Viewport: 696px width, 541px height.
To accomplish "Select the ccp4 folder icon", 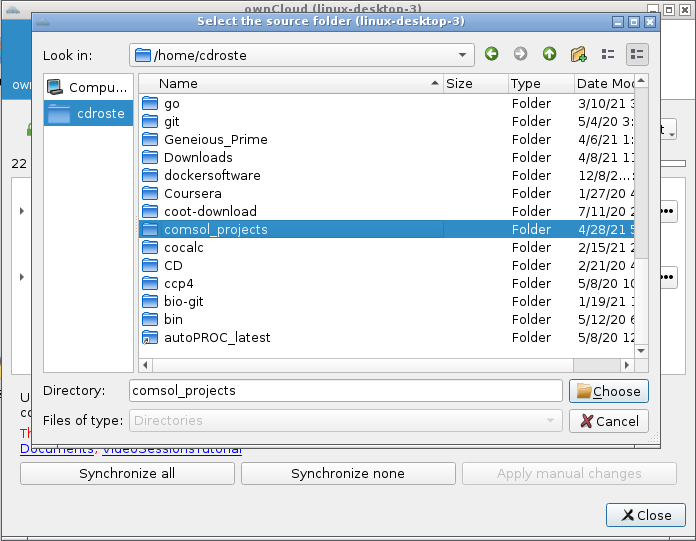I will click(150, 283).
